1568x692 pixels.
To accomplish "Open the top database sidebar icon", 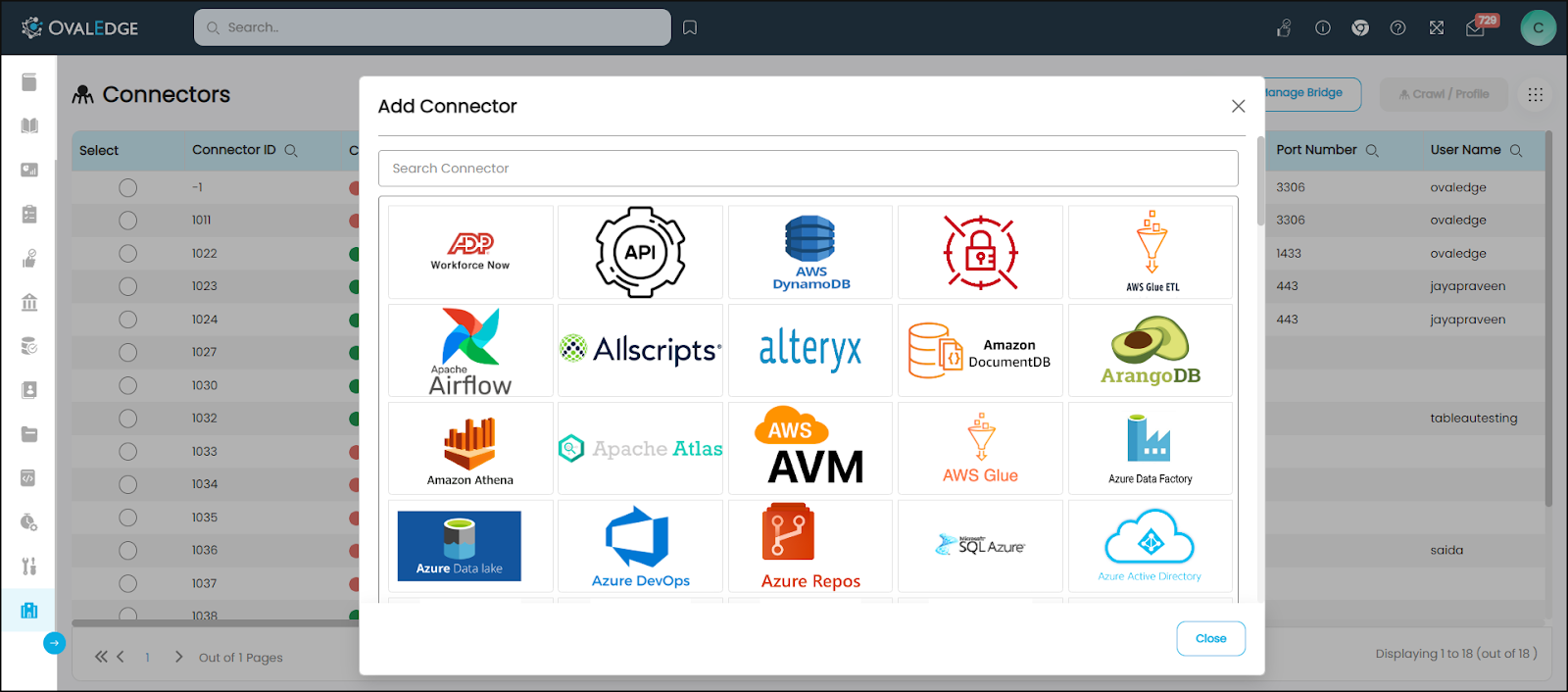I will 29,82.
